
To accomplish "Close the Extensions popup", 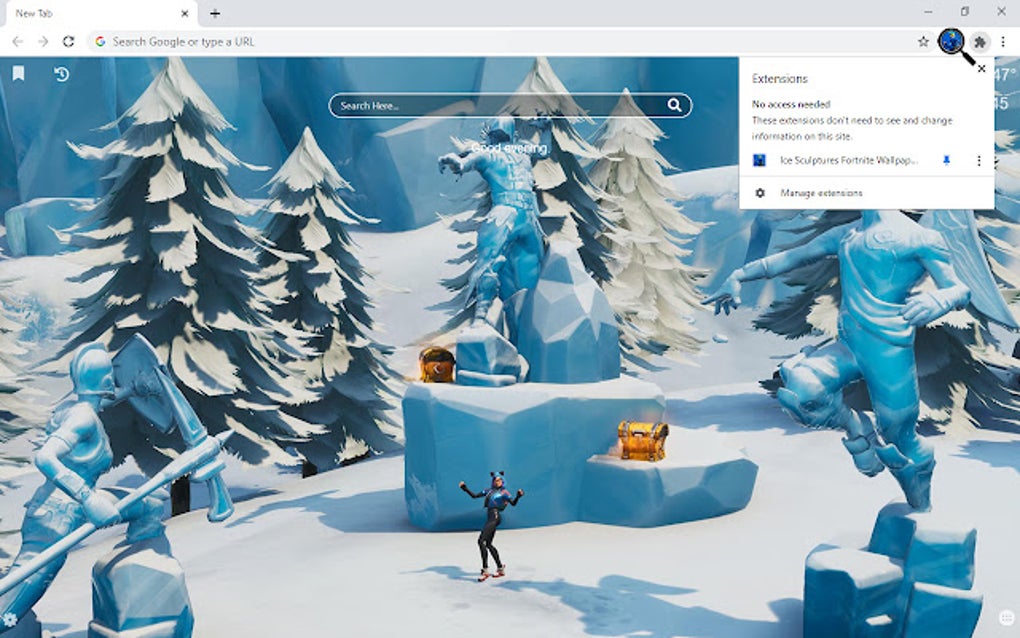I will [x=982, y=69].
